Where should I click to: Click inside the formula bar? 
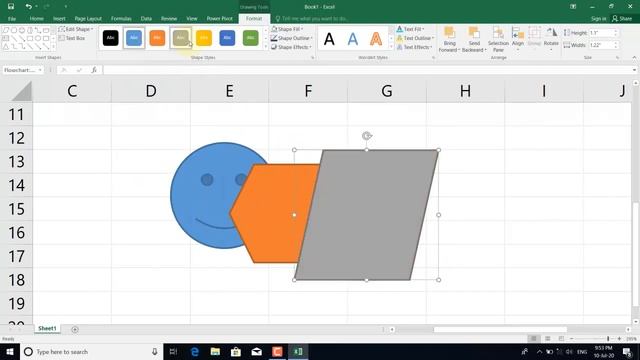click(367, 70)
